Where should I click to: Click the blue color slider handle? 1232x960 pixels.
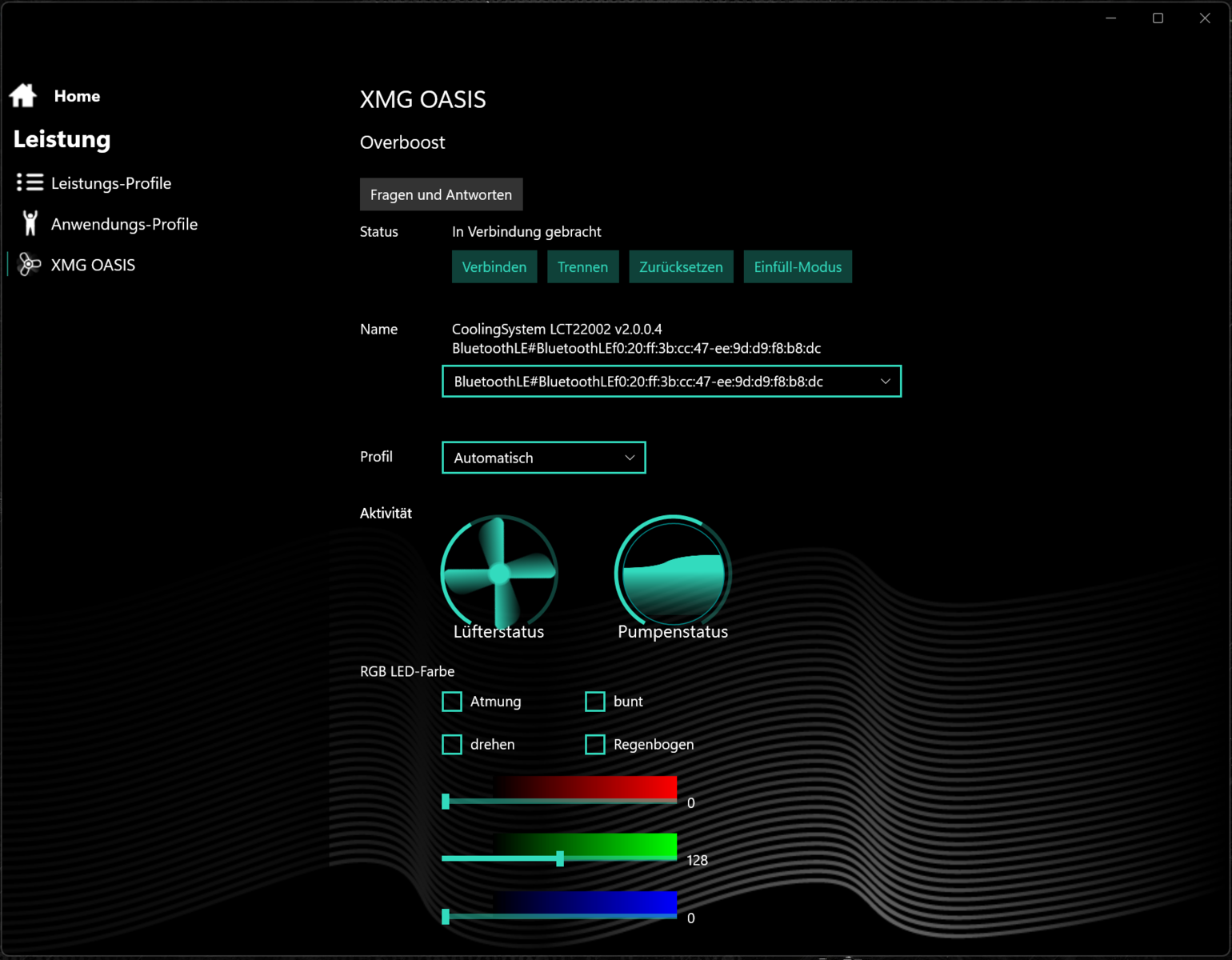[446, 916]
